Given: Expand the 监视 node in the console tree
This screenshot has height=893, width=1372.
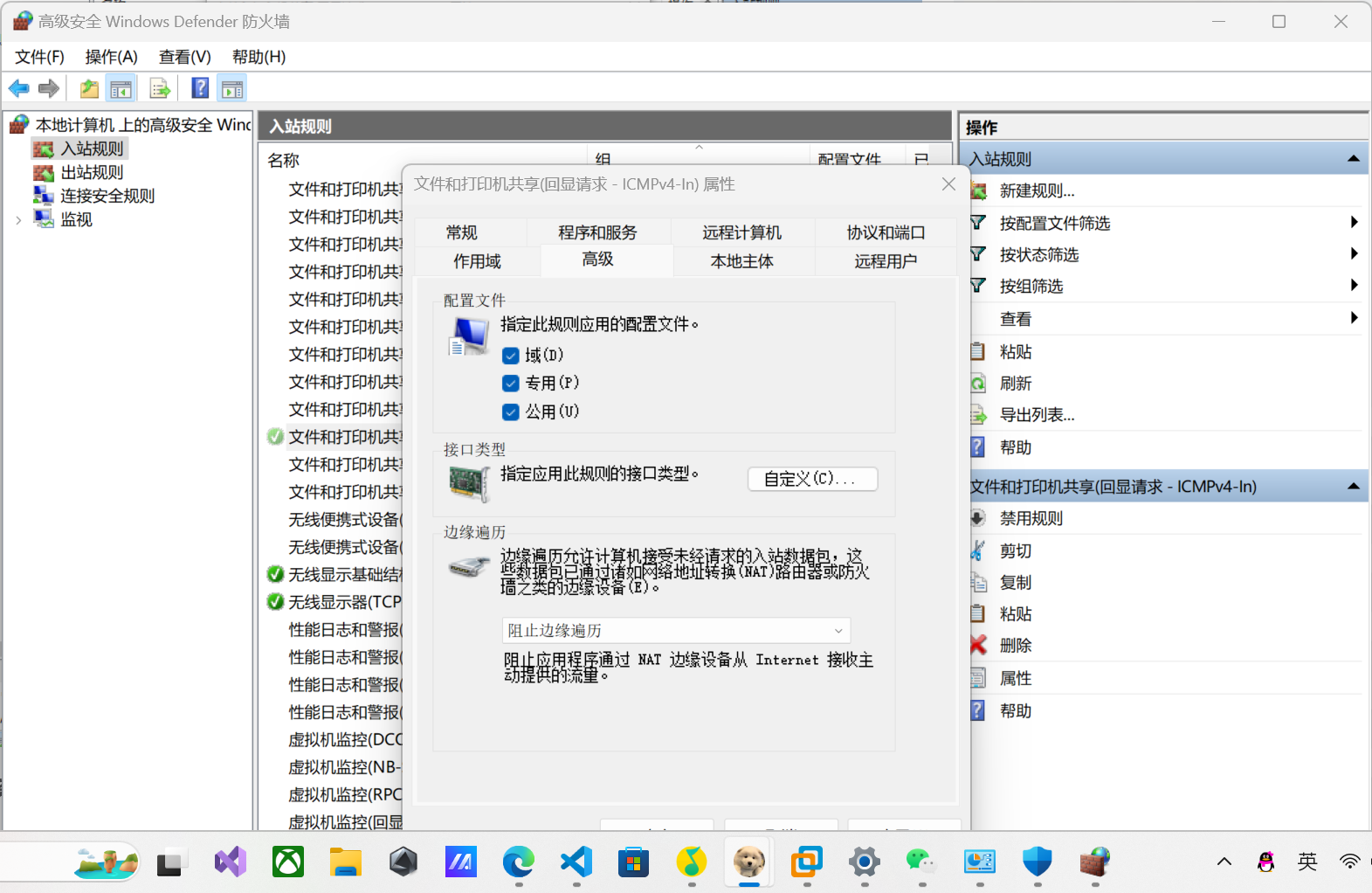Looking at the screenshot, I should [x=18, y=220].
